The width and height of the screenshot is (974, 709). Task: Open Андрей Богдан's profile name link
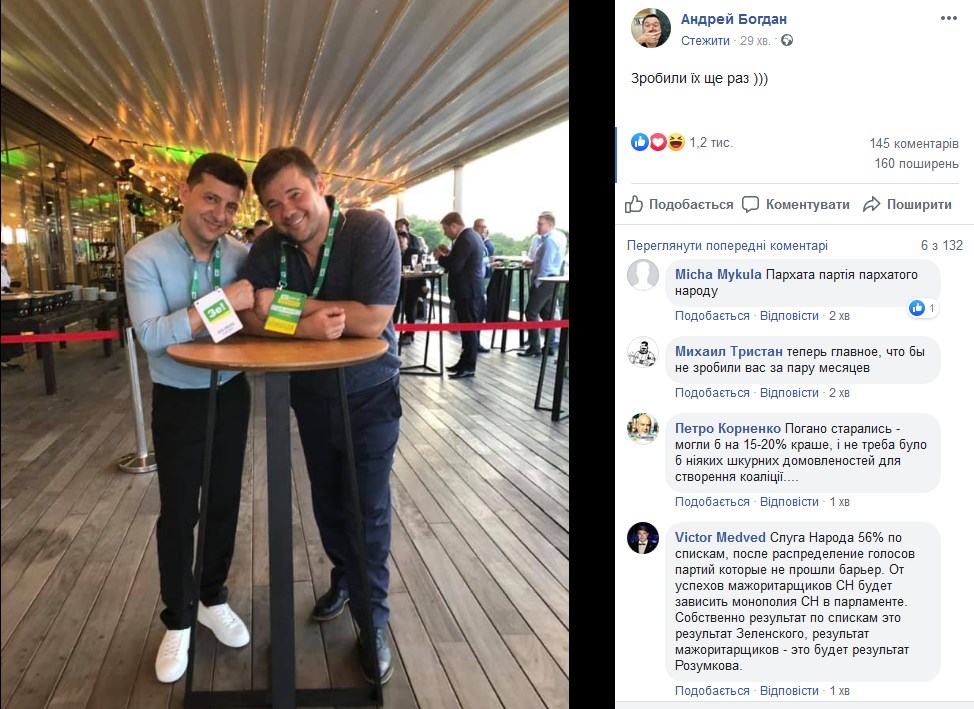[734, 19]
